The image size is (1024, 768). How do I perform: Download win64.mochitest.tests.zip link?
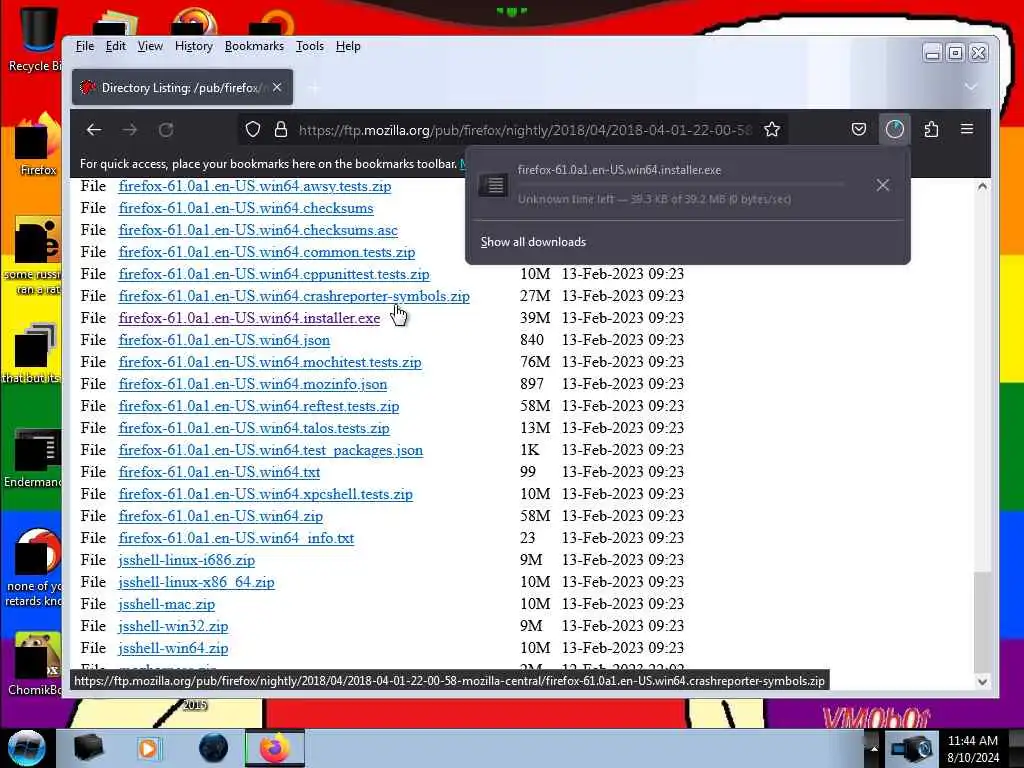[x=270, y=362]
